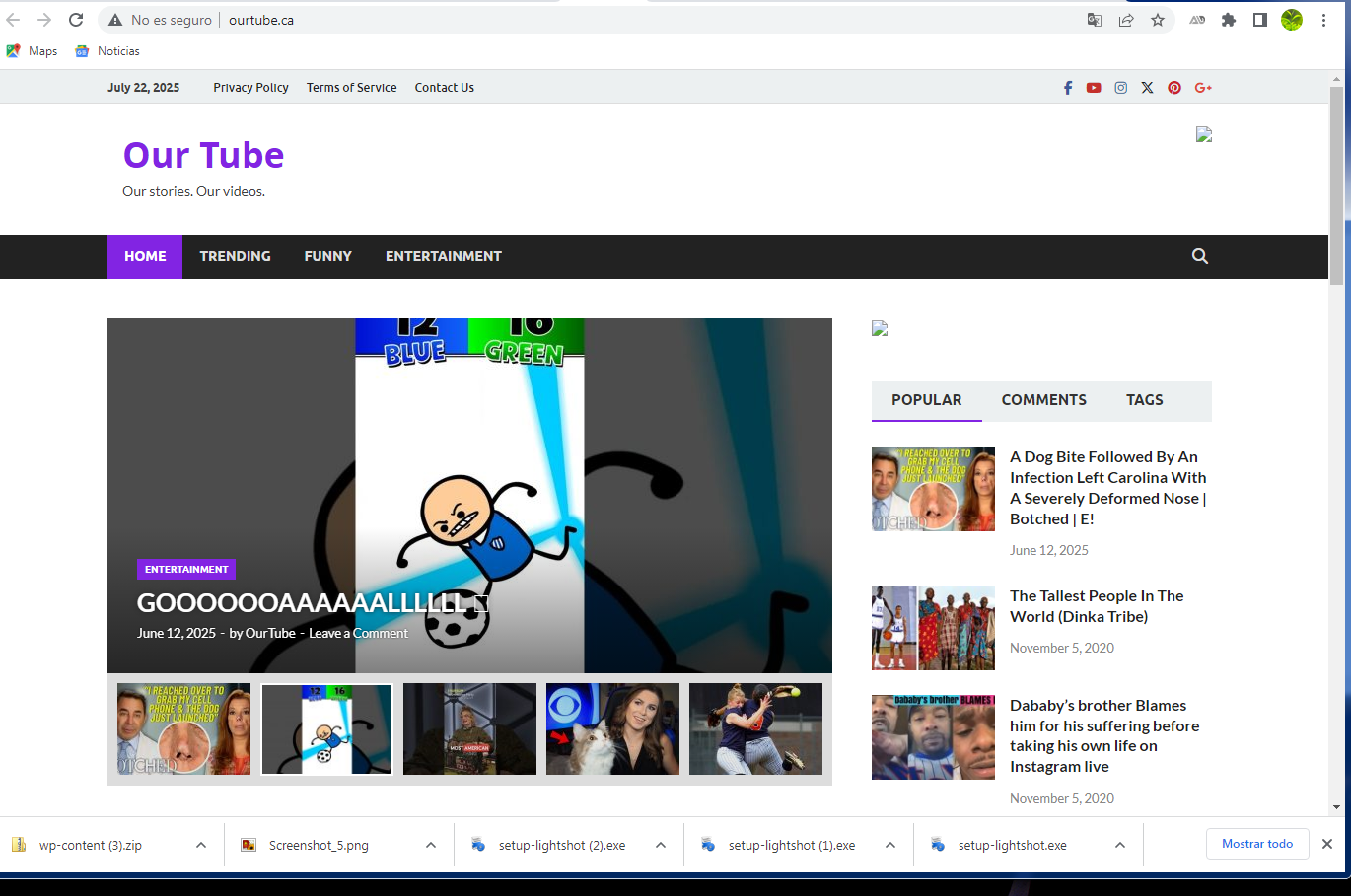The width and height of the screenshot is (1351, 896).
Task: Open the Trending menu item
Action: 235,256
